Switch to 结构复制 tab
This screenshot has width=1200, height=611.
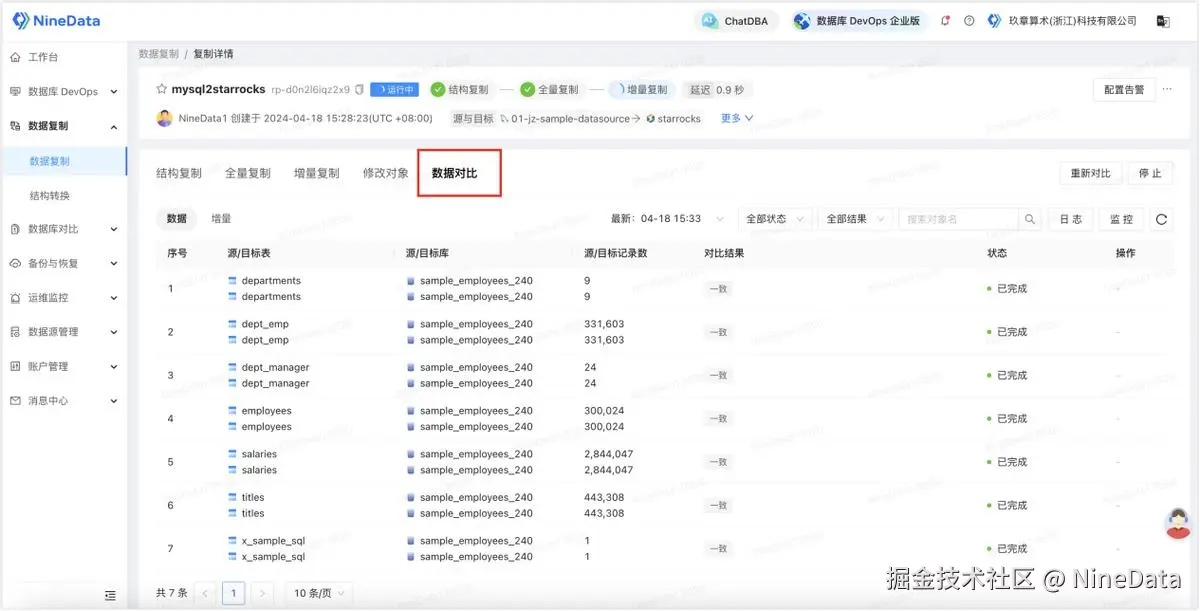coord(179,173)
